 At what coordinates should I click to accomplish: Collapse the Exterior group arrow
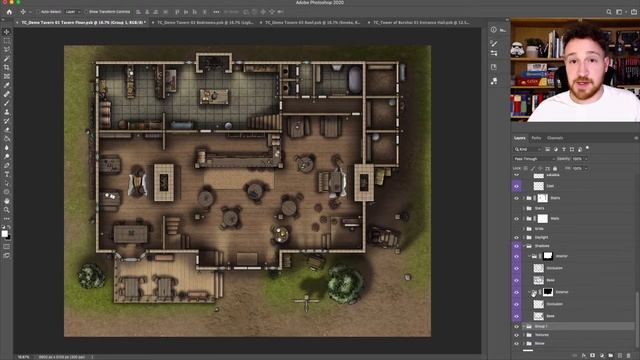click(529, 292)
